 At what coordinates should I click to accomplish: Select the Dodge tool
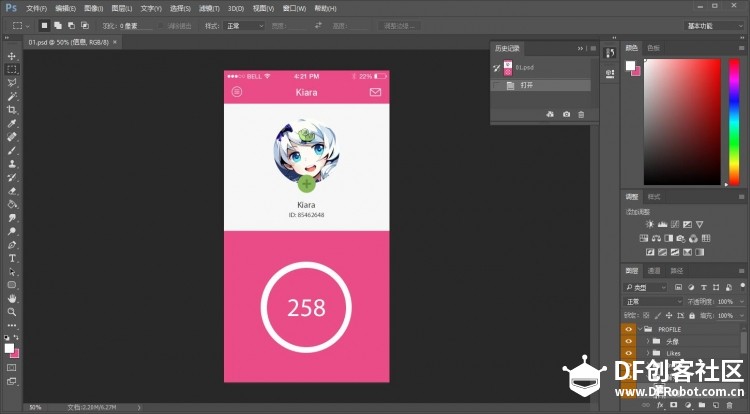coord(12,231)
